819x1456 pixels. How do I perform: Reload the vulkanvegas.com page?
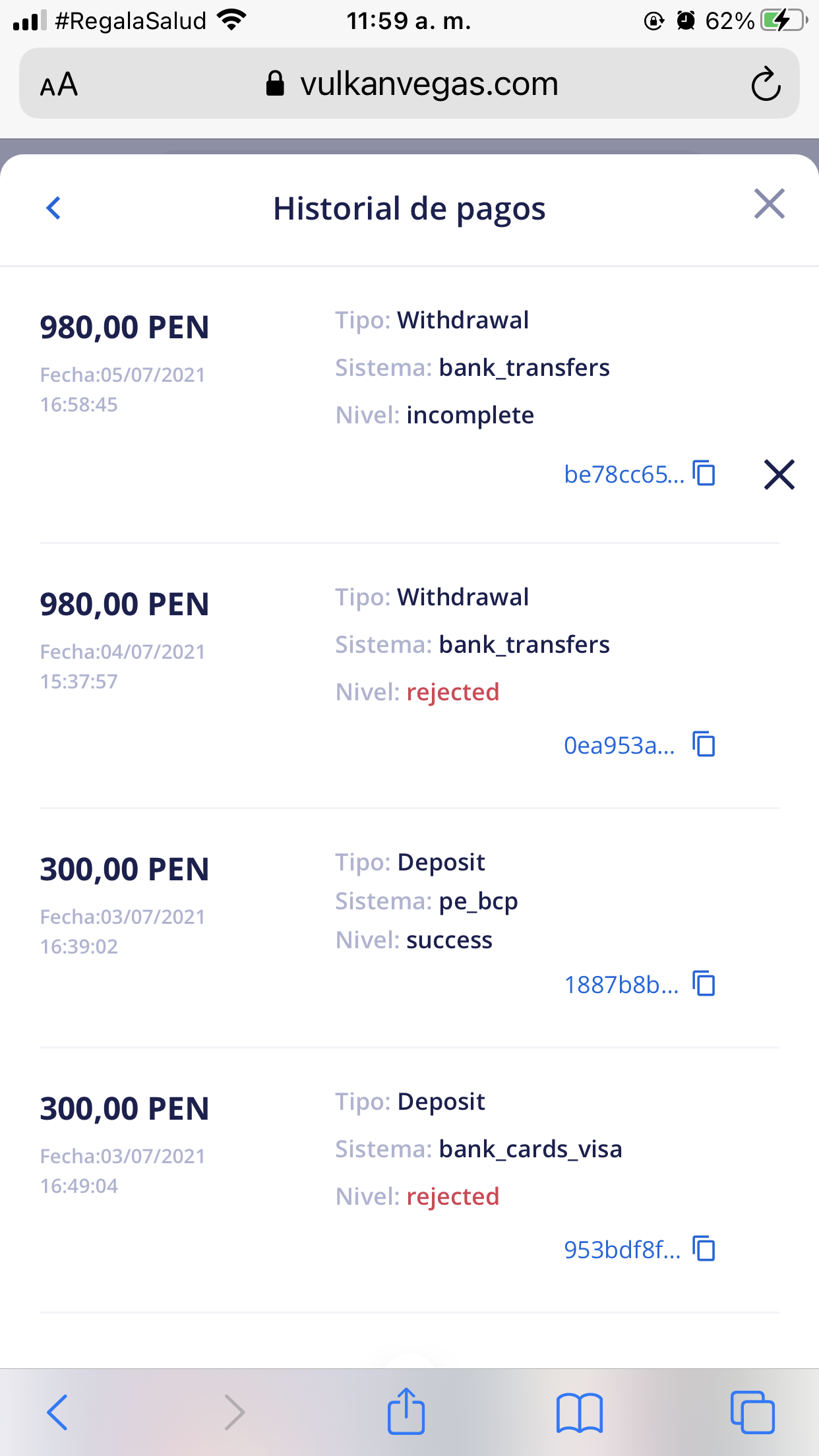tap(766, 84)
